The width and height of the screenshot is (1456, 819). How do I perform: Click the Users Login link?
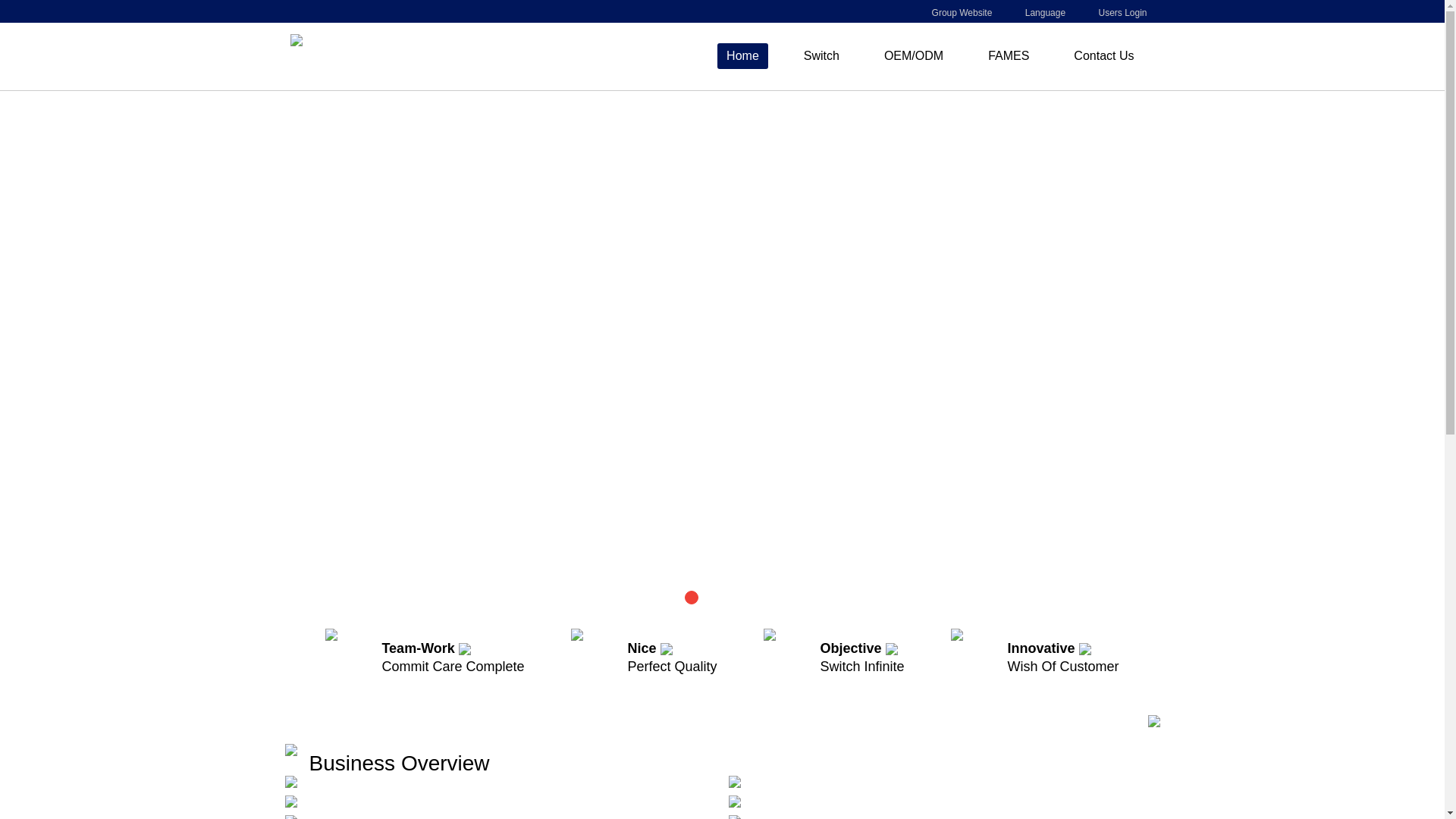tap(1122, 13)
